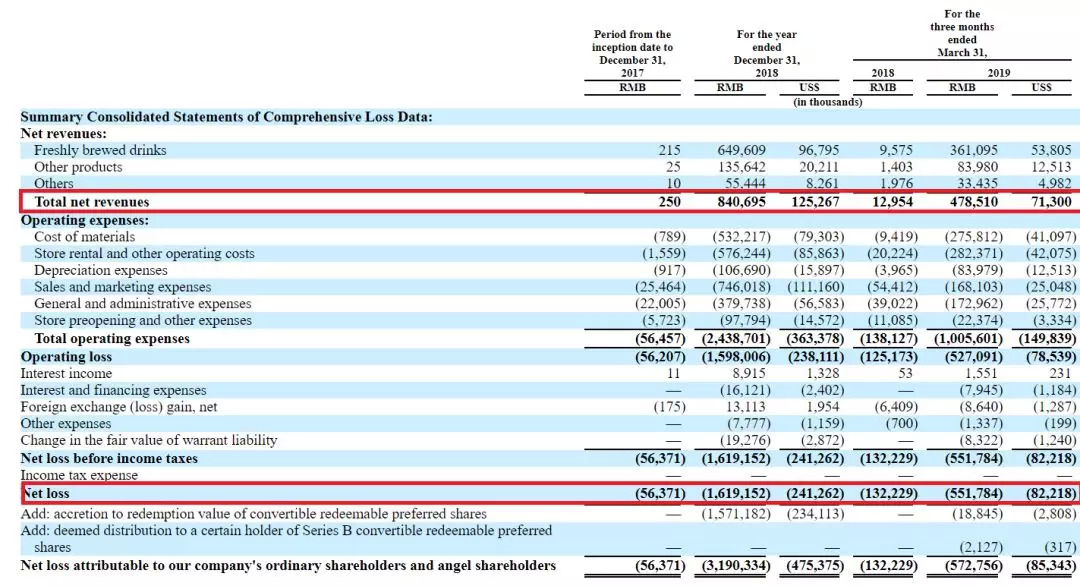The height and width of the screenshot is (586, 1080).
Task: Select (3,190,334) in net loss attributable row
Action: (736, 565)
